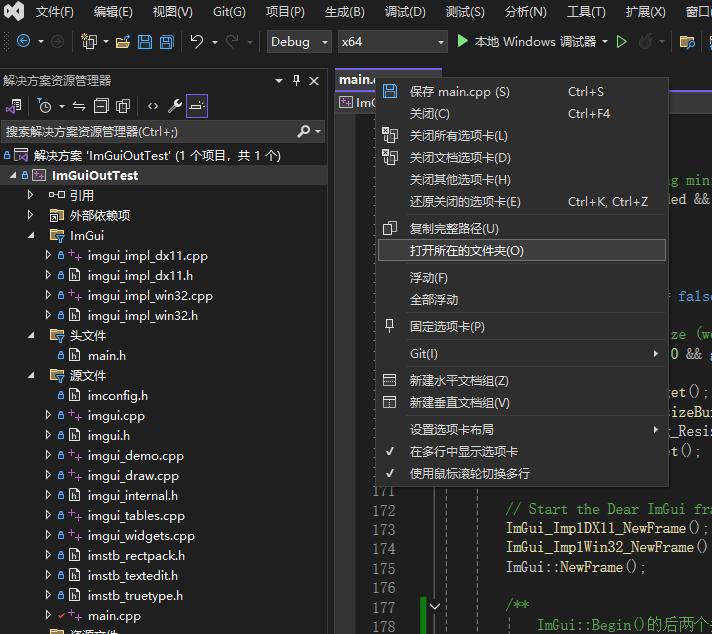Click line number 173 in the editor

coord(384,530)
